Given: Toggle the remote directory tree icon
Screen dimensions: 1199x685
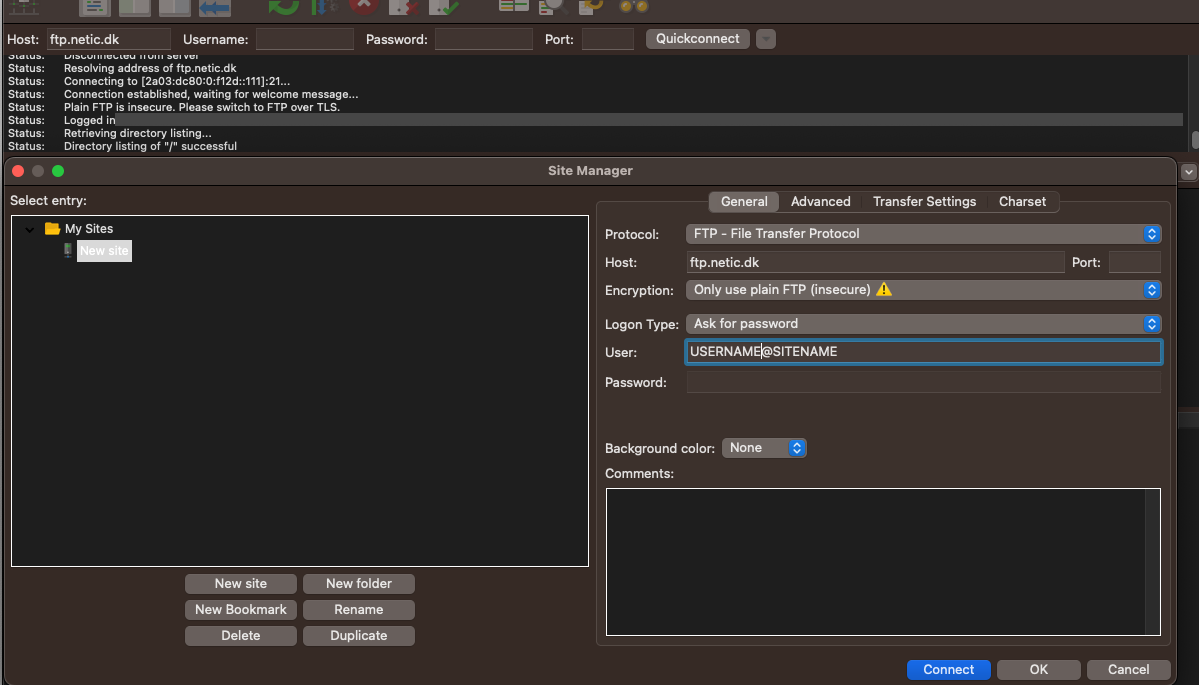Looking at the screenshot, I should click(174, 7).
